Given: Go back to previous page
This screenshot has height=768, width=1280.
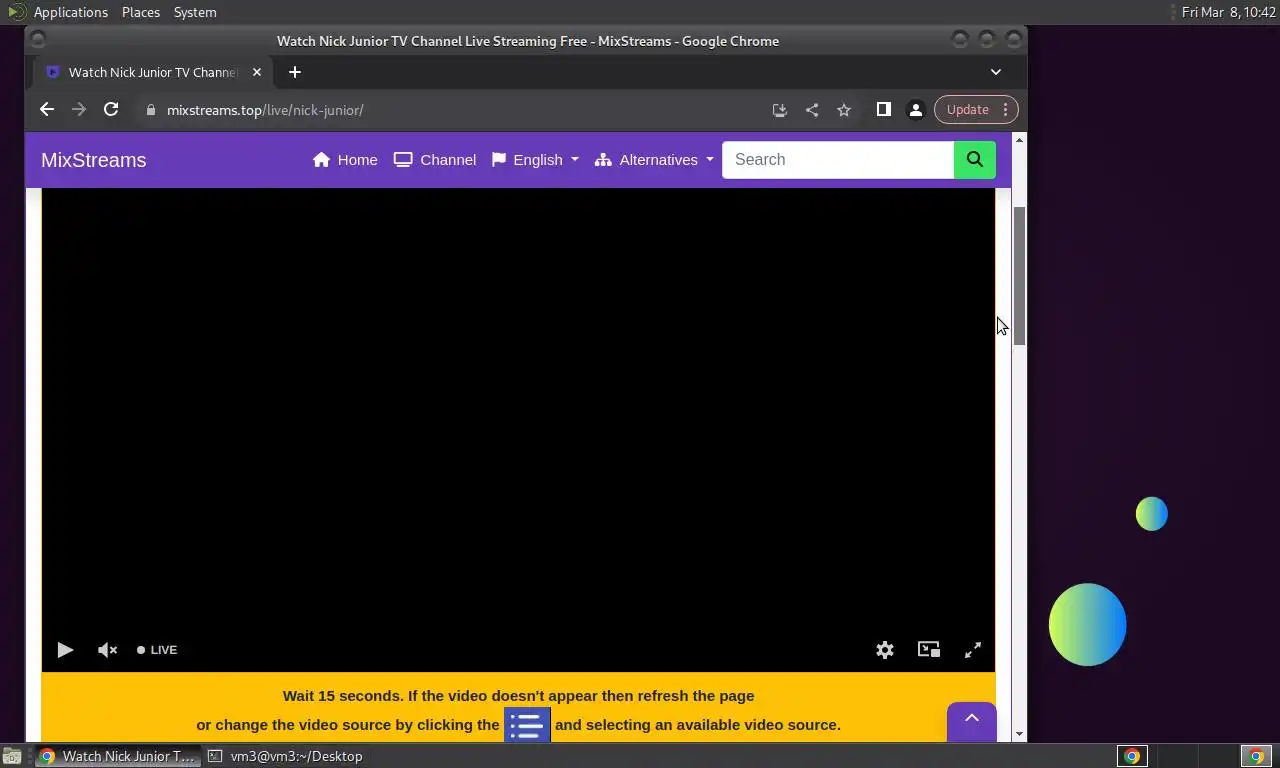Looking at the screenshot, I should tap(47, 110).
